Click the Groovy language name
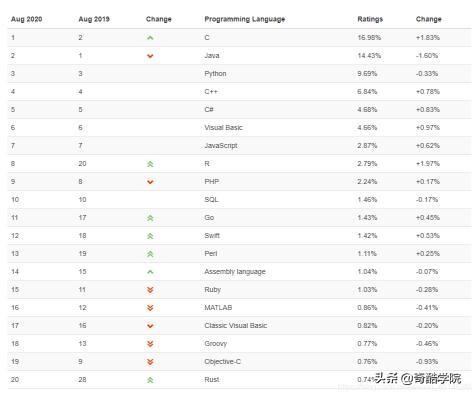Viewport: 472px width, 395px height. click(x=216, y=344)
